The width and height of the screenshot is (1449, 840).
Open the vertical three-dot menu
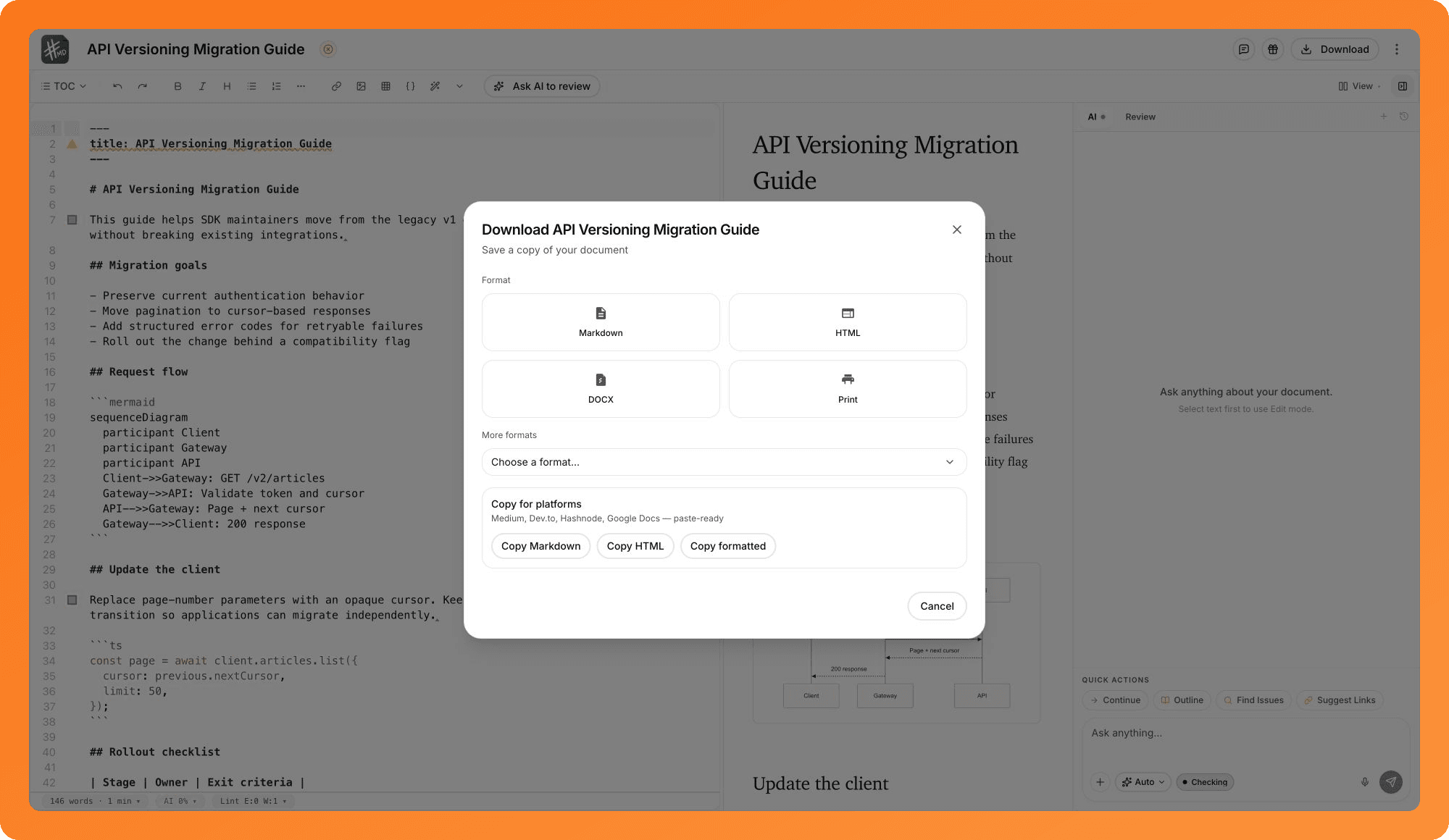coord(1397,49)
